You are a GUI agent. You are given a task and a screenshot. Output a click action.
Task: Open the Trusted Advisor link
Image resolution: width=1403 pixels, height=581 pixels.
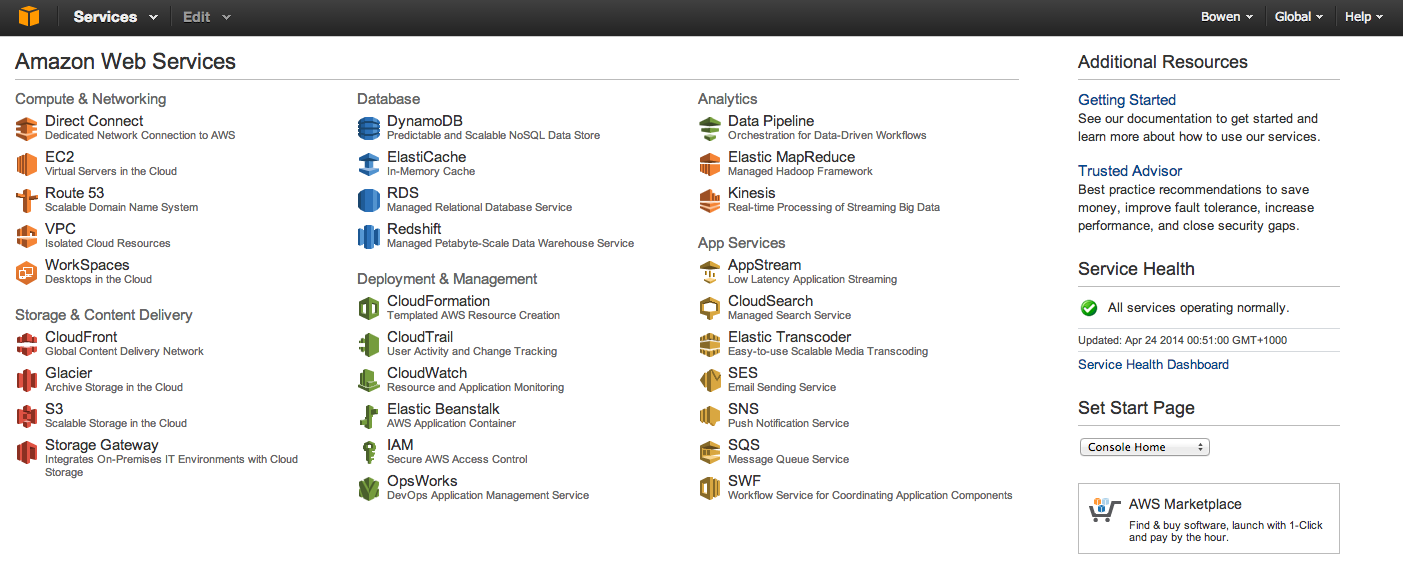coord(1130,171)
